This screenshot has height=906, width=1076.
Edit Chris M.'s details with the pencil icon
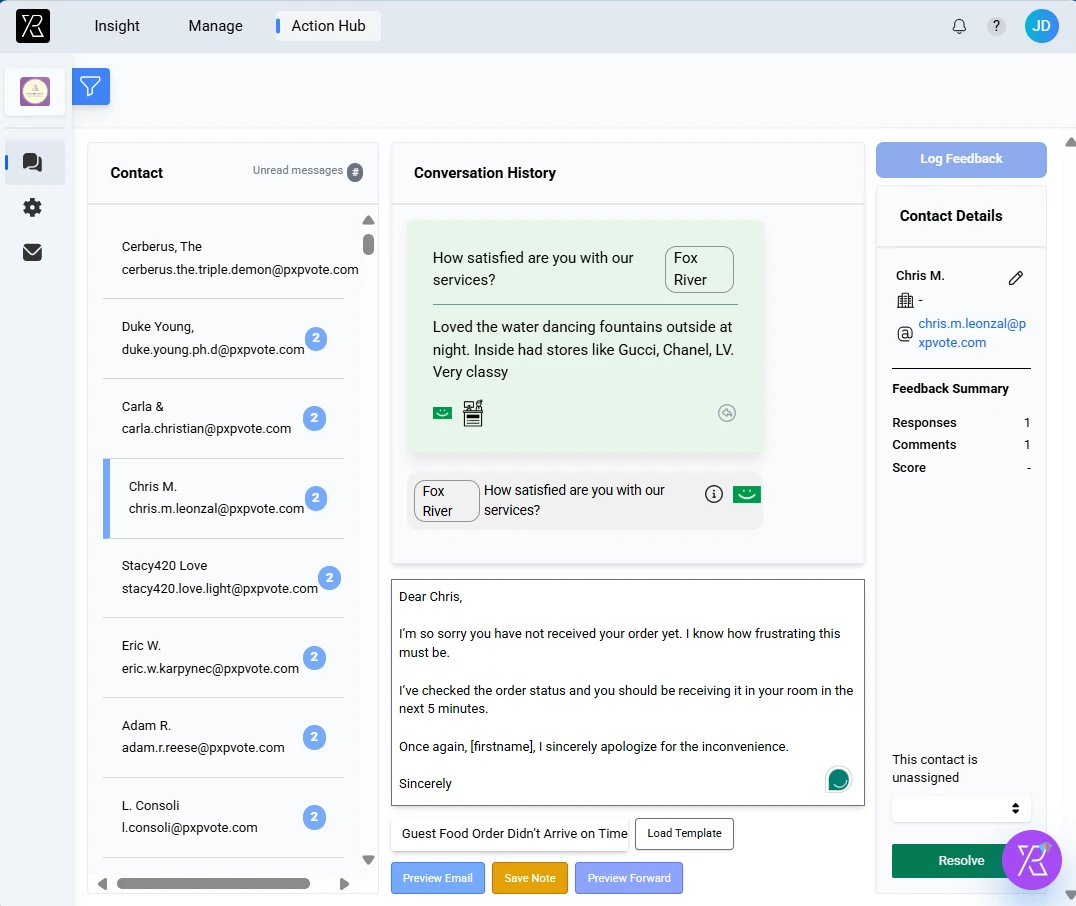[x=1017, y=278]
